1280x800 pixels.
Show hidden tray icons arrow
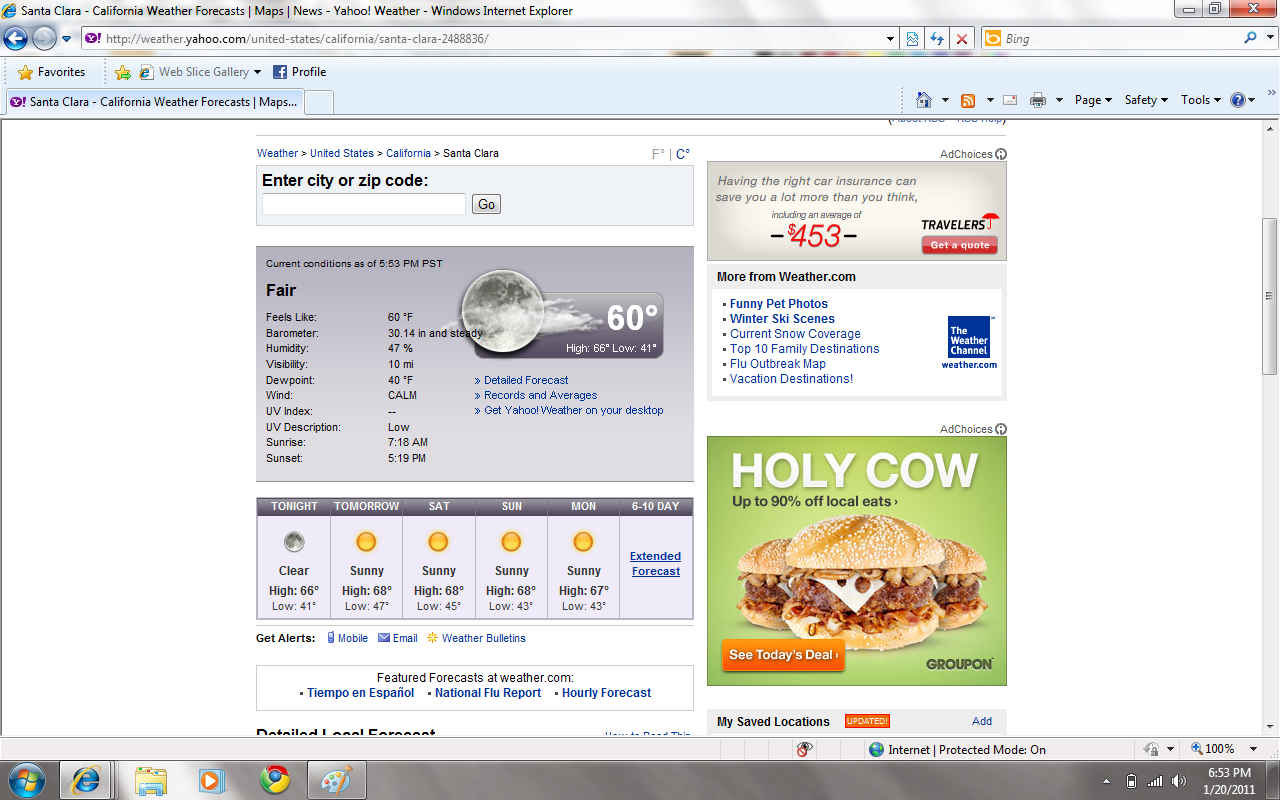[x=1106, y=781]
